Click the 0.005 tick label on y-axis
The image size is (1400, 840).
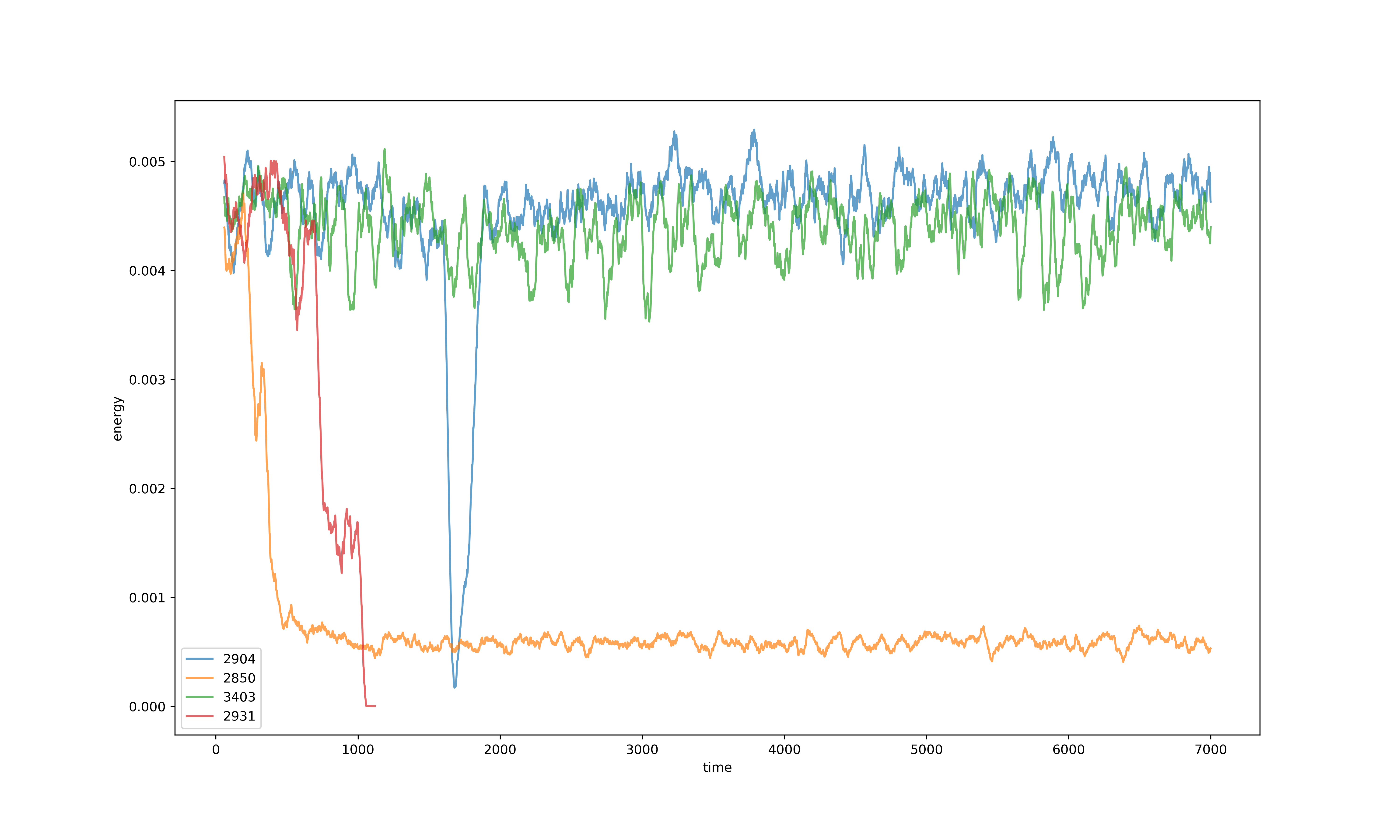[147, 162]
